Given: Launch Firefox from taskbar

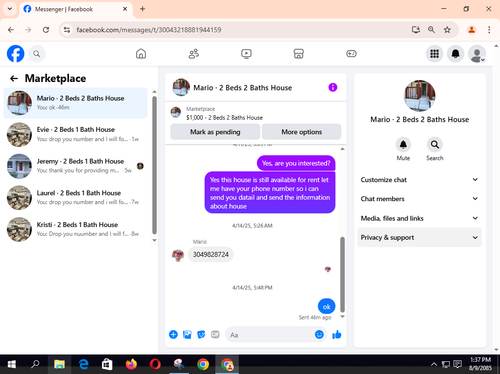Looking at the screenshot, I should tap(131, 364).
